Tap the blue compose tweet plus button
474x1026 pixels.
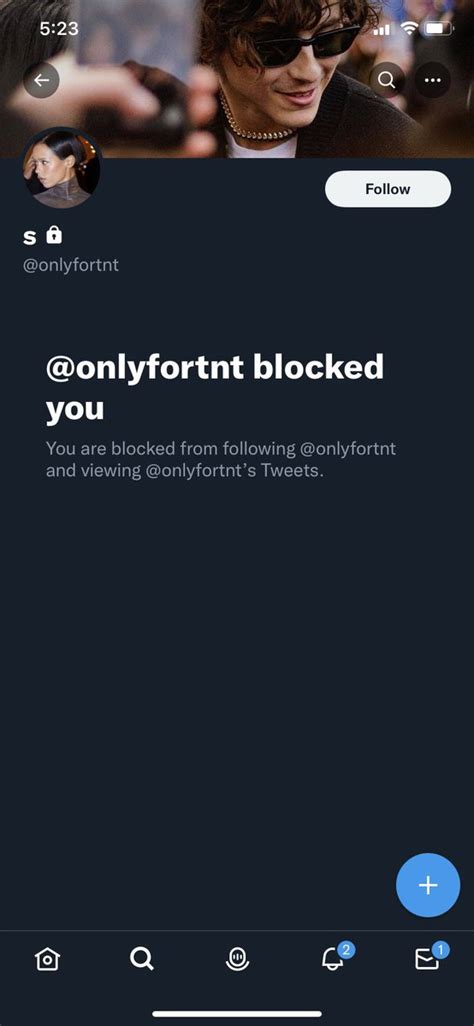[428, 885]
